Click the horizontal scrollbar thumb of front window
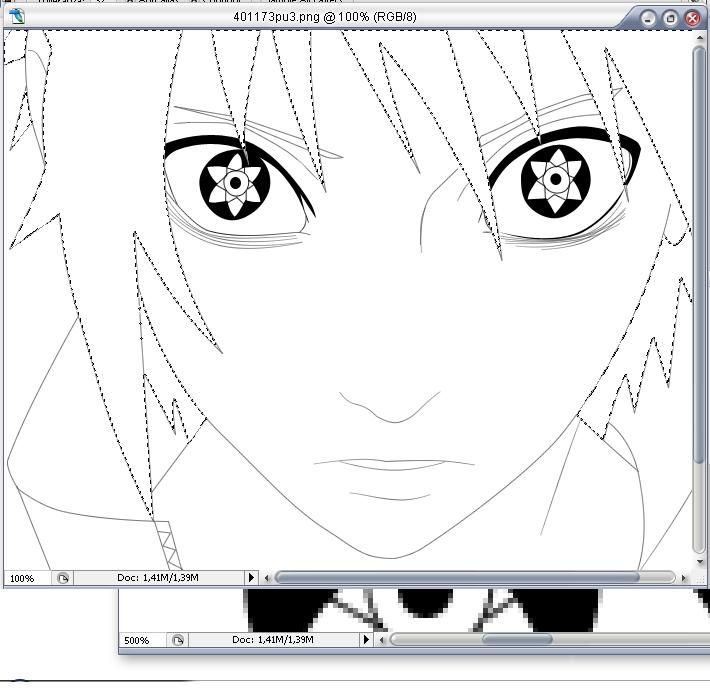The image size is (710, 688). coord(456,578)
